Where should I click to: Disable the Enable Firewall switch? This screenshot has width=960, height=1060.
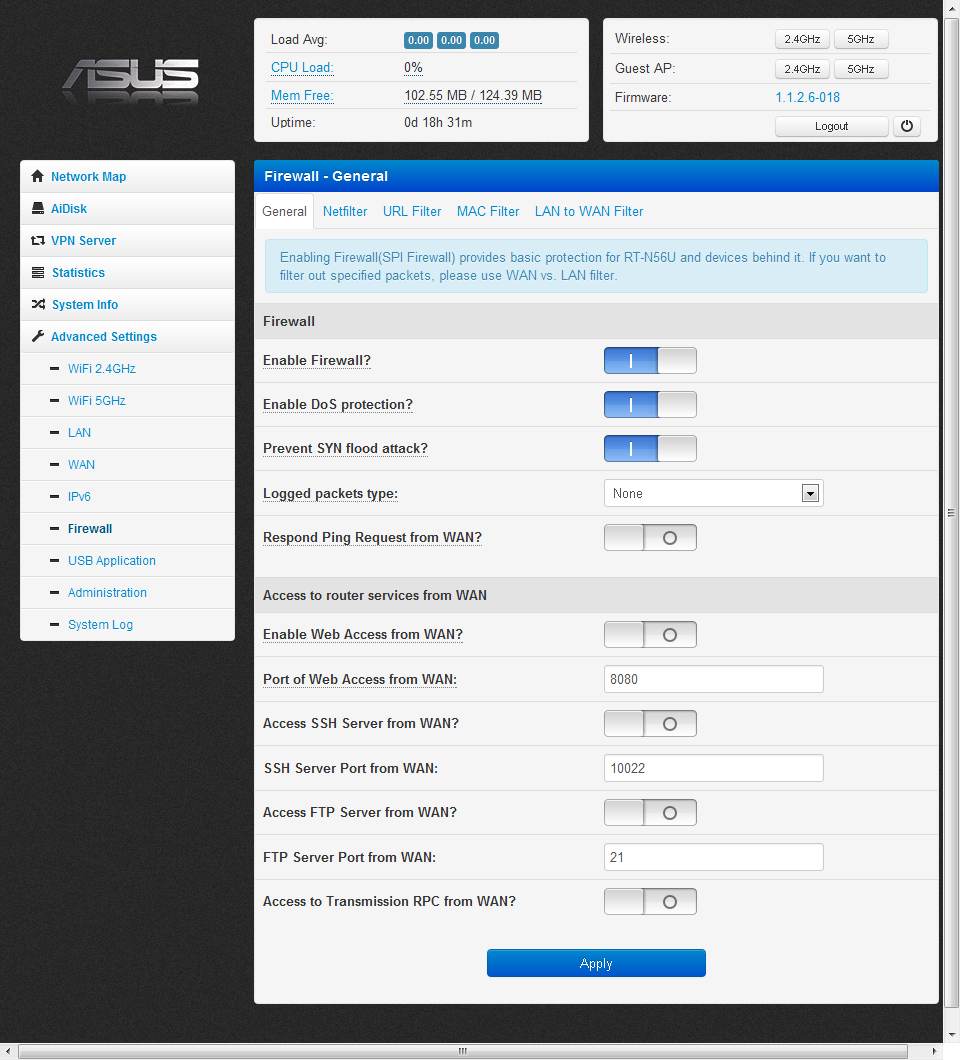tap(650, 361)
